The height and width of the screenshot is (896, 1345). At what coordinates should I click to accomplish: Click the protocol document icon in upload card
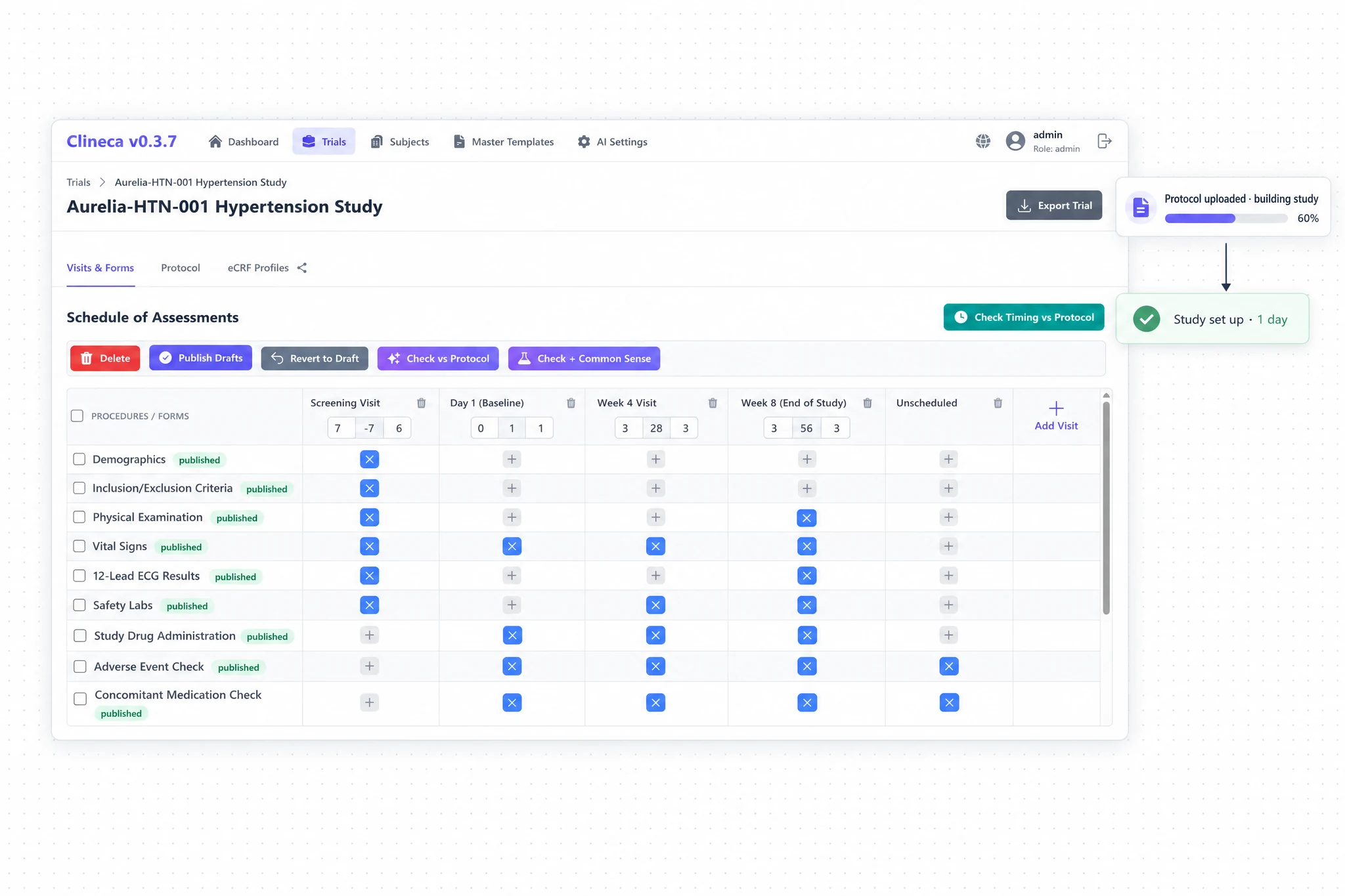pos(1141,208)
